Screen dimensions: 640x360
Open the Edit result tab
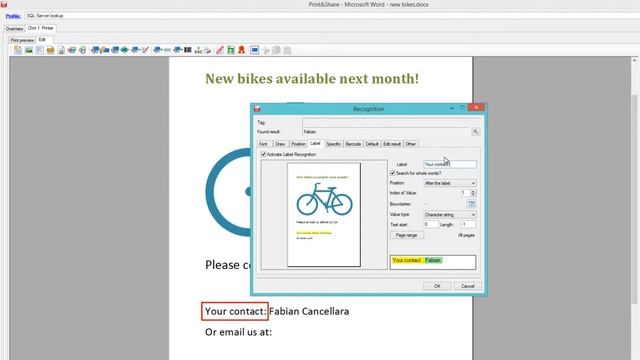(x=392, y=144)
